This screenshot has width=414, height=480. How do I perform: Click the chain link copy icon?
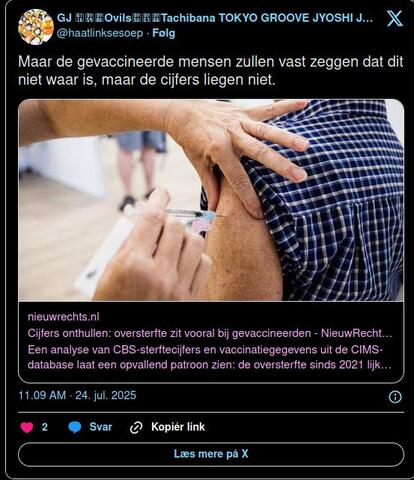coord(136,427)
